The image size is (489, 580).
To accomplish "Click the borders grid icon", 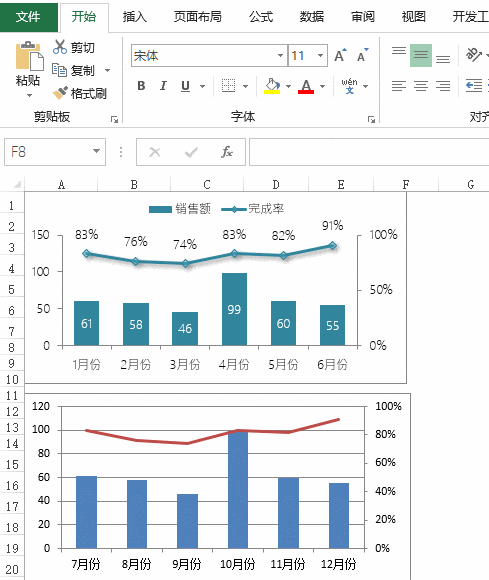I will click(x=228, y=86).
